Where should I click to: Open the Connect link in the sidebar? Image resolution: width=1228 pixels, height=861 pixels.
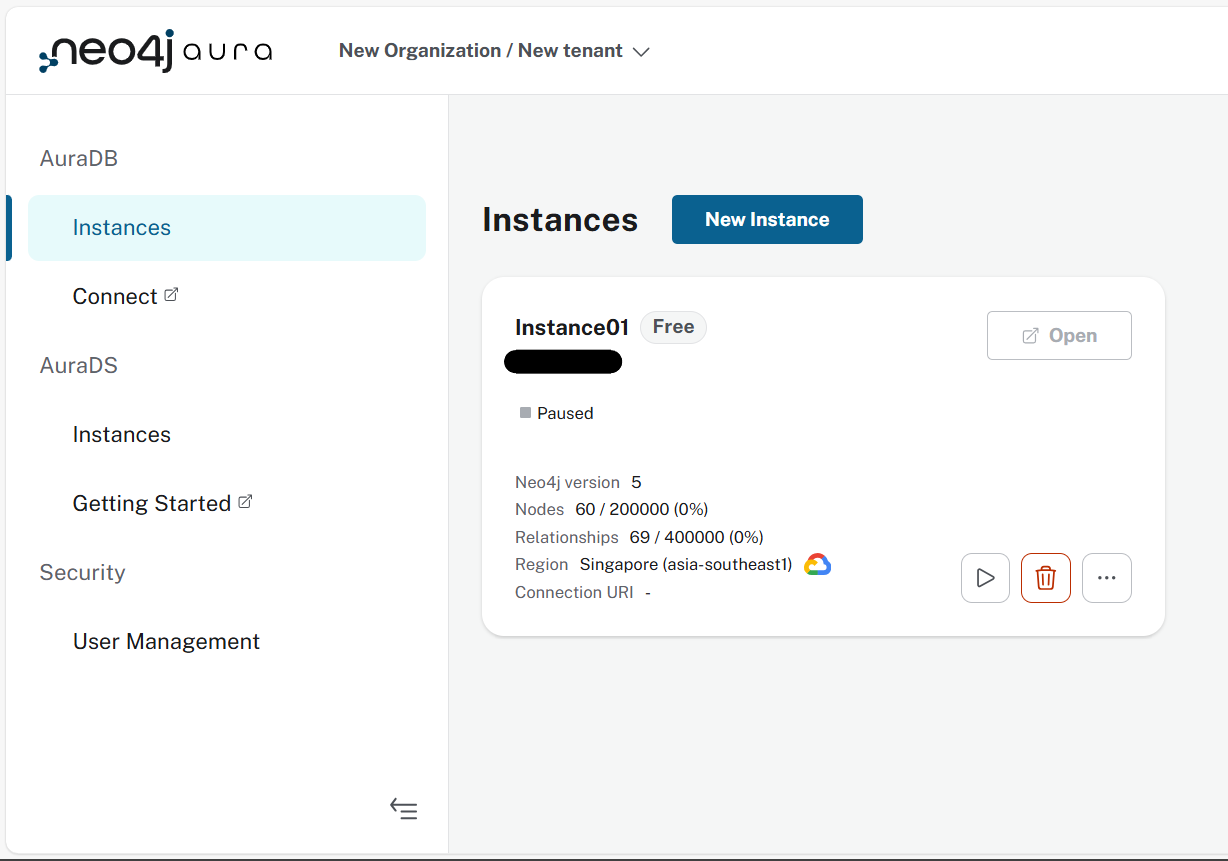(x=114, y=297)
